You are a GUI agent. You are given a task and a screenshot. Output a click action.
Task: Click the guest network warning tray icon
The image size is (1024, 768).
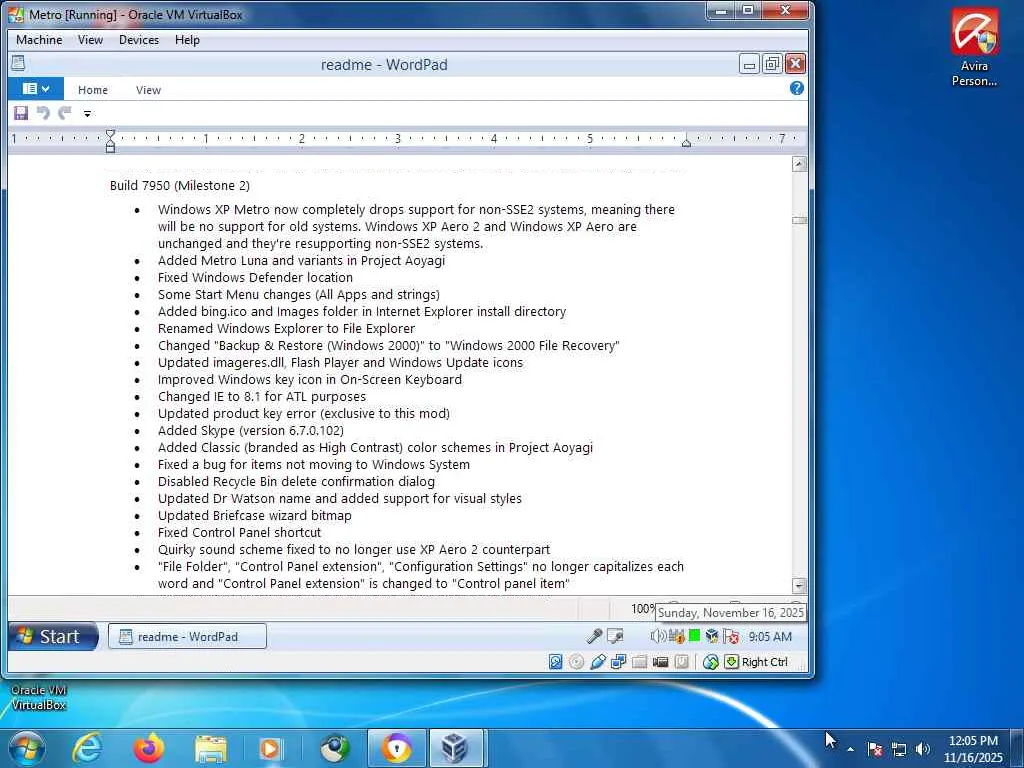(x=677, y=636)
